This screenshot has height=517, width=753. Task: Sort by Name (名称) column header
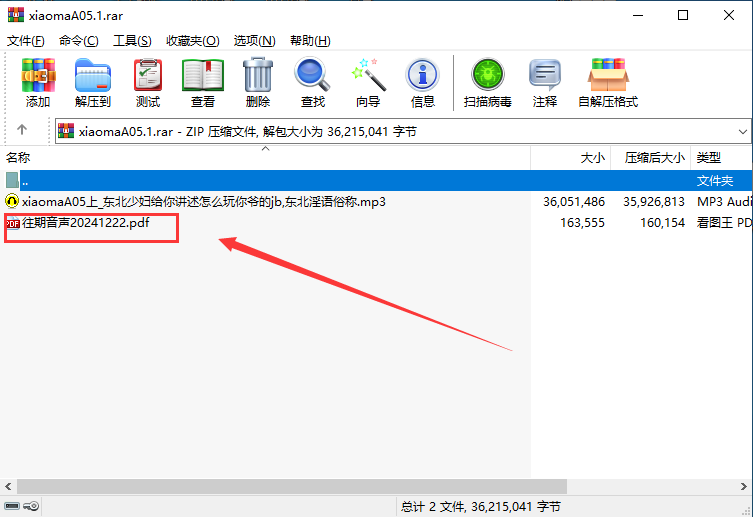click(x=266, y=157)
